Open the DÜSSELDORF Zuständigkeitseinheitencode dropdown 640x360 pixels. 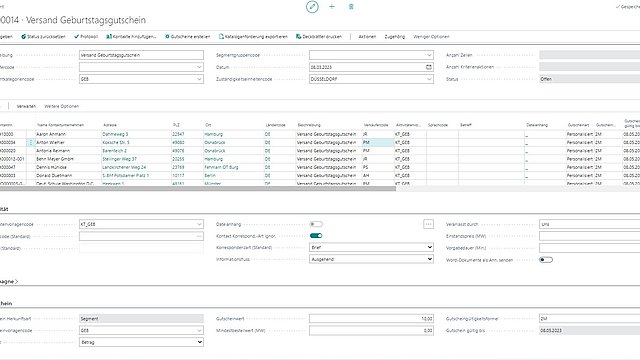[429, 79]
